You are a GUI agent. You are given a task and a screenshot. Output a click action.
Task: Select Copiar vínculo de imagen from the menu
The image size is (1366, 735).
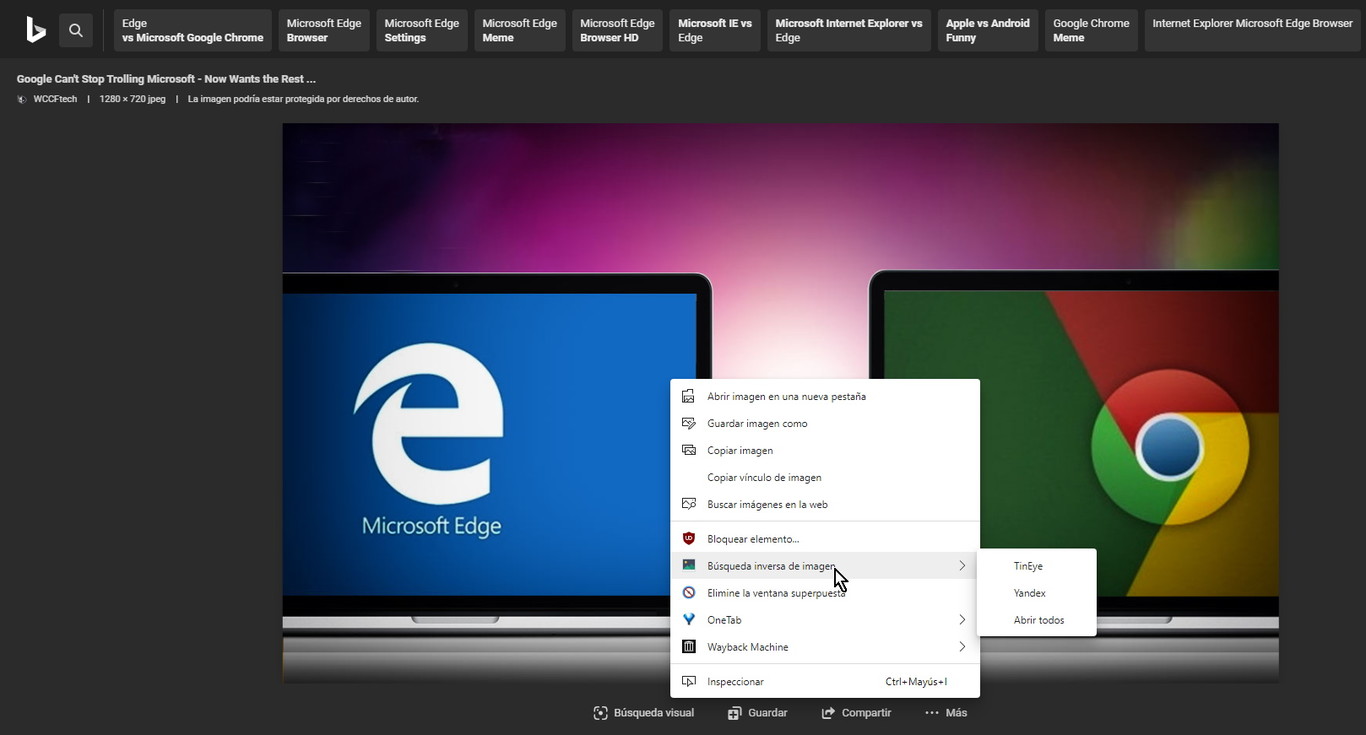coord(763,477)
